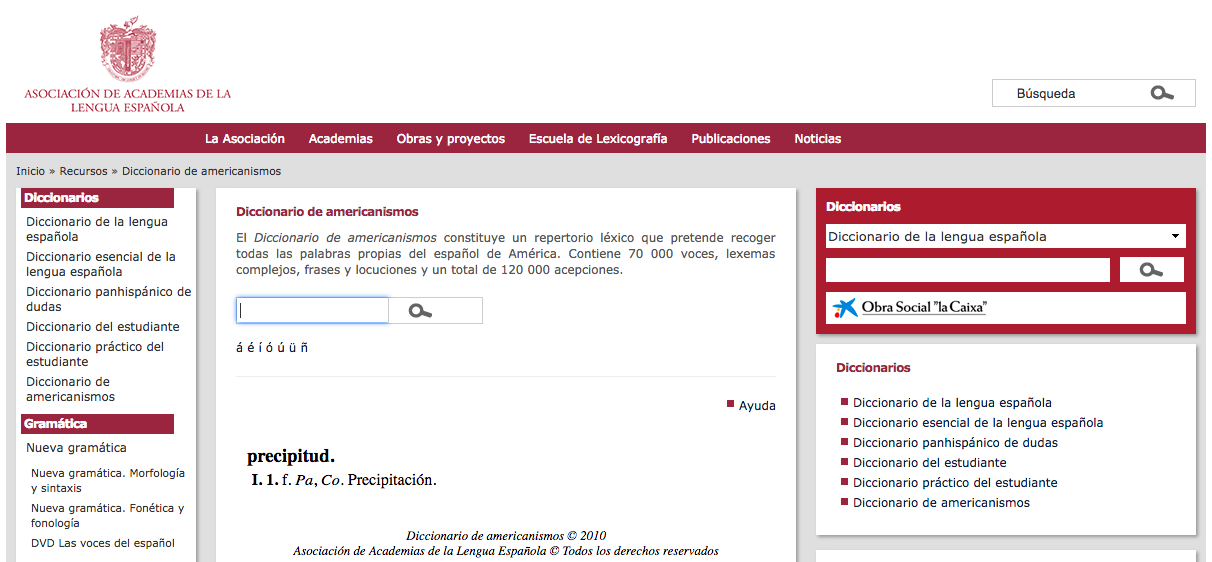Select Diccionario del estudiante in right list
The image size is (1212, 562).
tap(929, 463)
